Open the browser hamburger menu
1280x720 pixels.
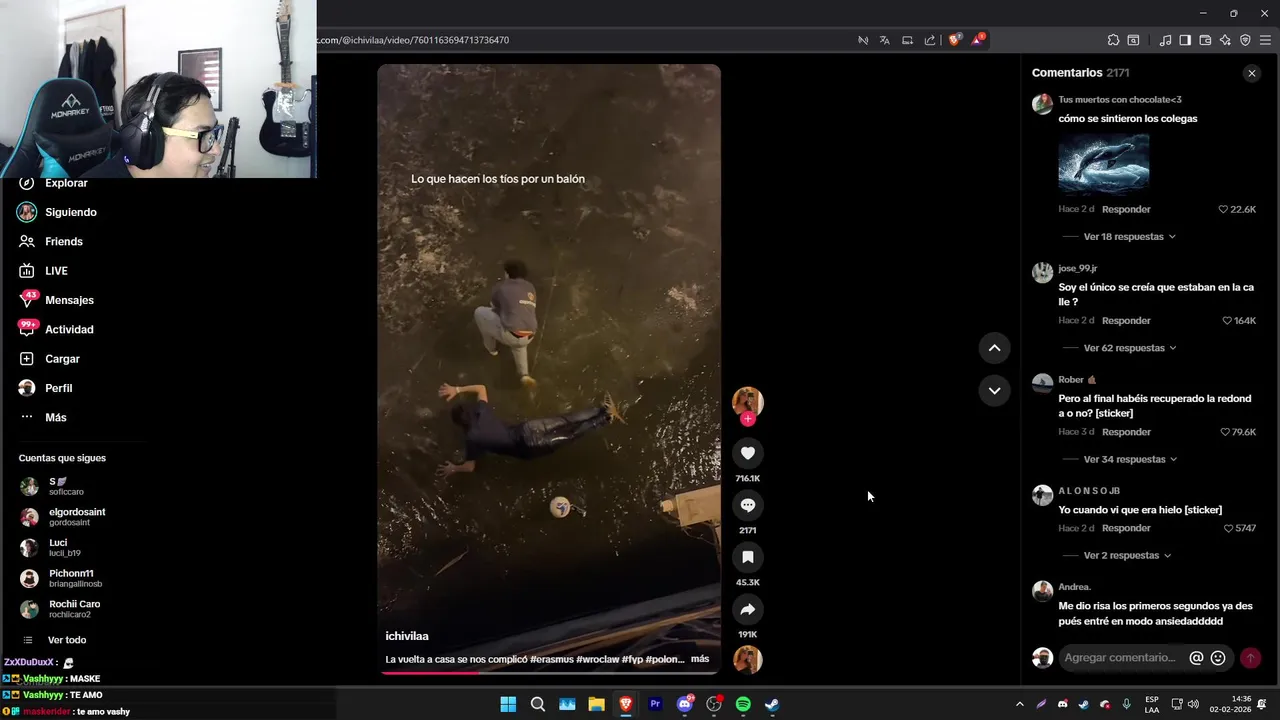(x=1265, y=40)
